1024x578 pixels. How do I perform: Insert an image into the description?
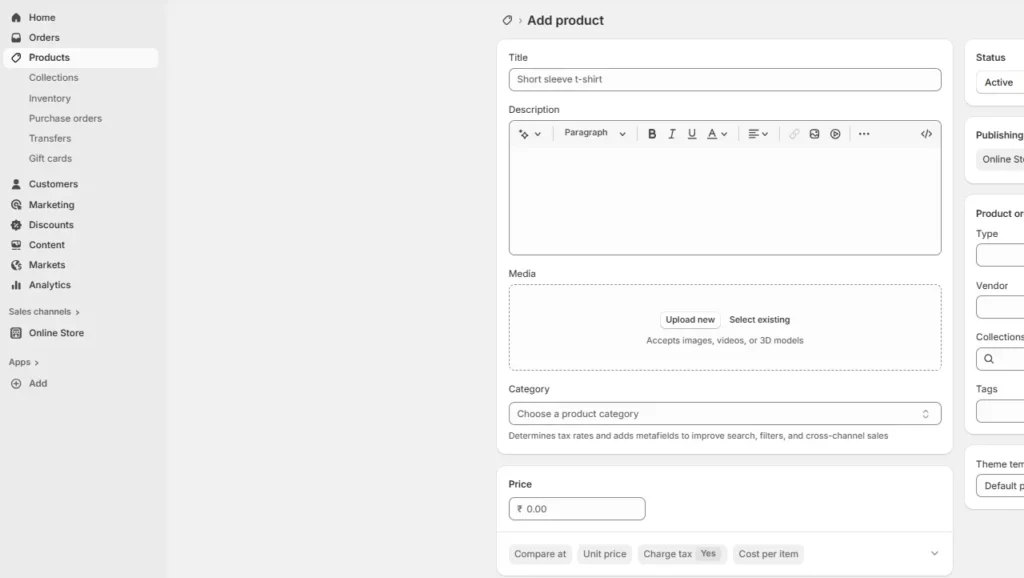coord(815,132)
